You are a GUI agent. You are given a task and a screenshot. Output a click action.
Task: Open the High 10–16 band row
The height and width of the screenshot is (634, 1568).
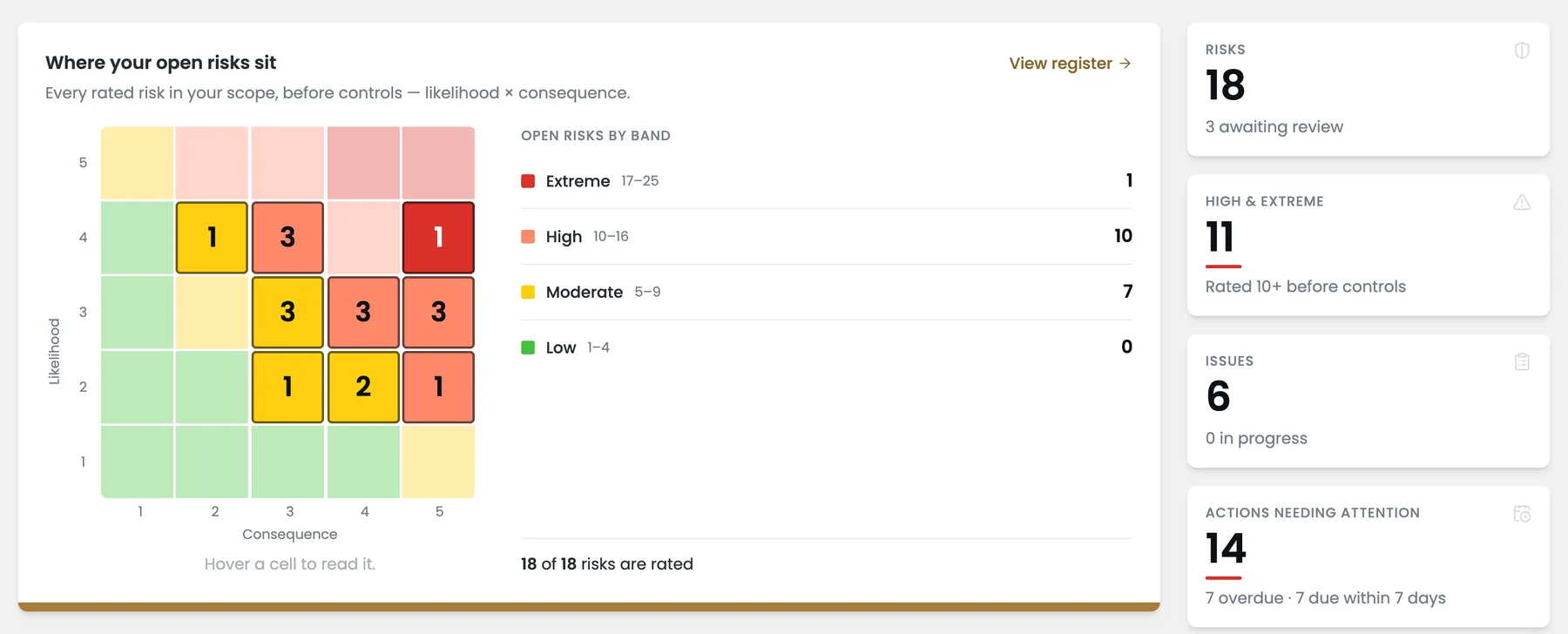(827, 237)
